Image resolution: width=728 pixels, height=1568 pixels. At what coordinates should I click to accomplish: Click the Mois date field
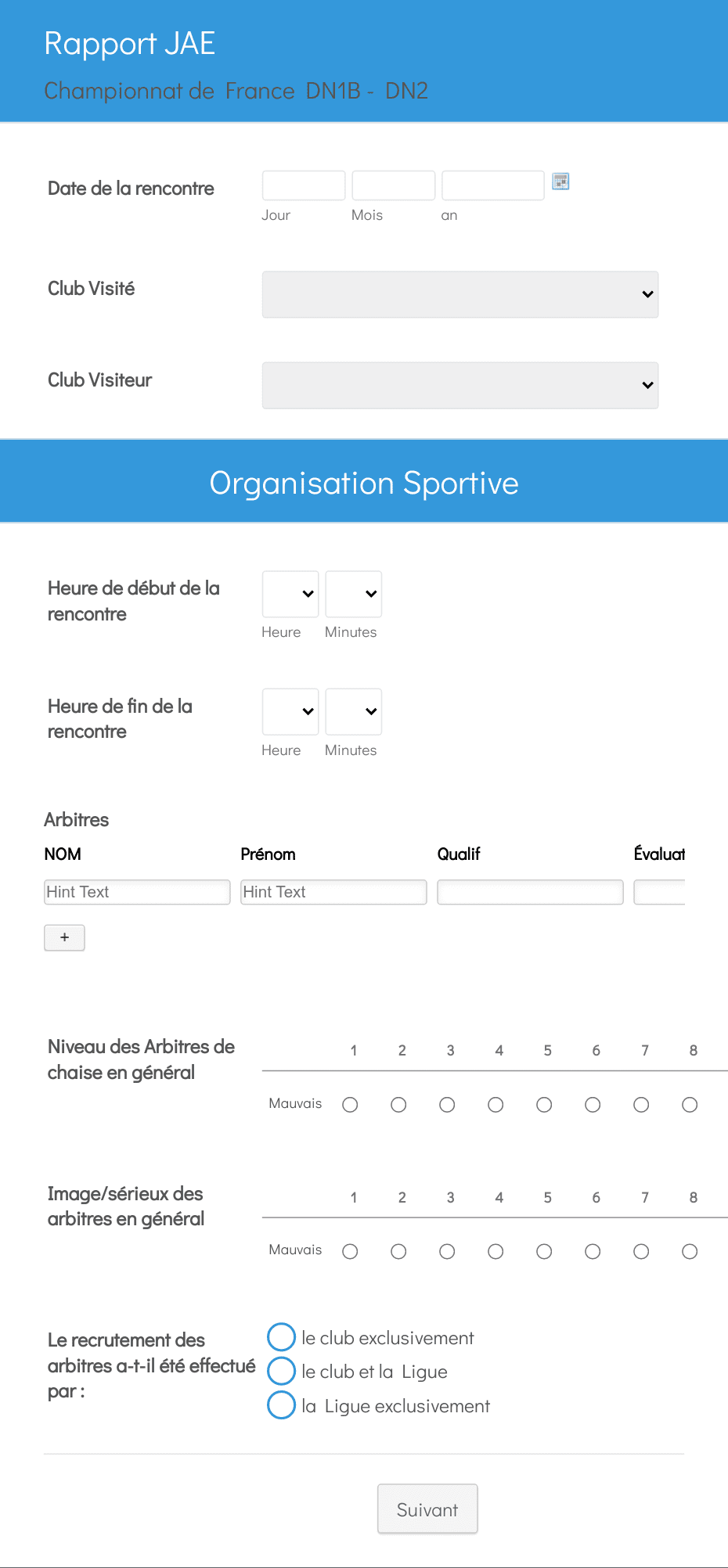click(393, 185)
